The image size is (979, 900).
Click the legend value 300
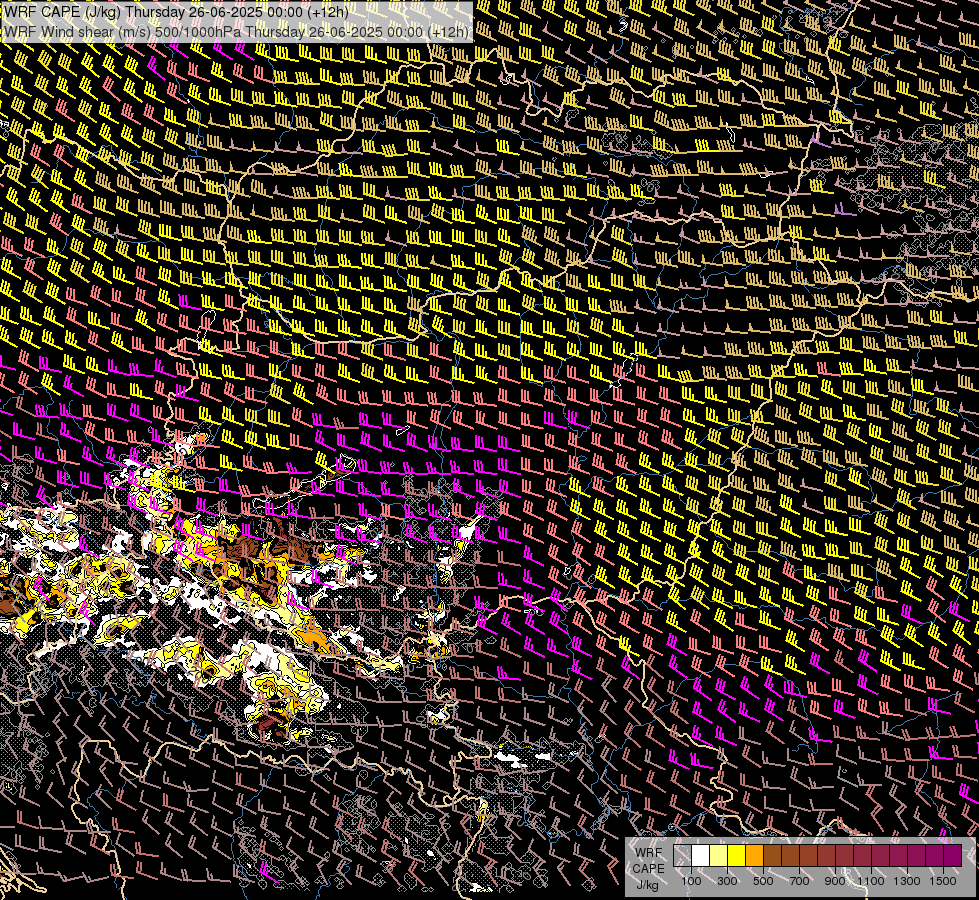point(727,881)
